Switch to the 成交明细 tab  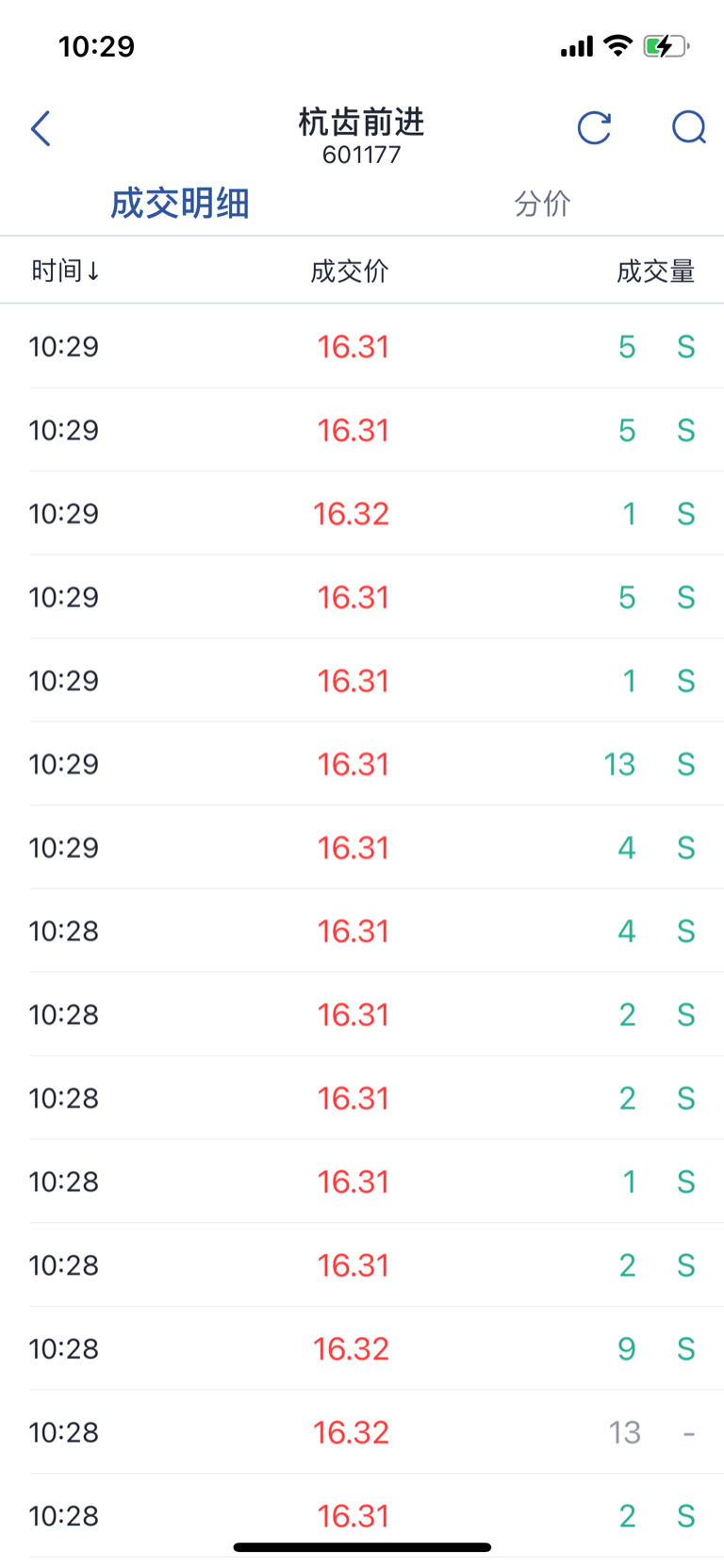179,204
